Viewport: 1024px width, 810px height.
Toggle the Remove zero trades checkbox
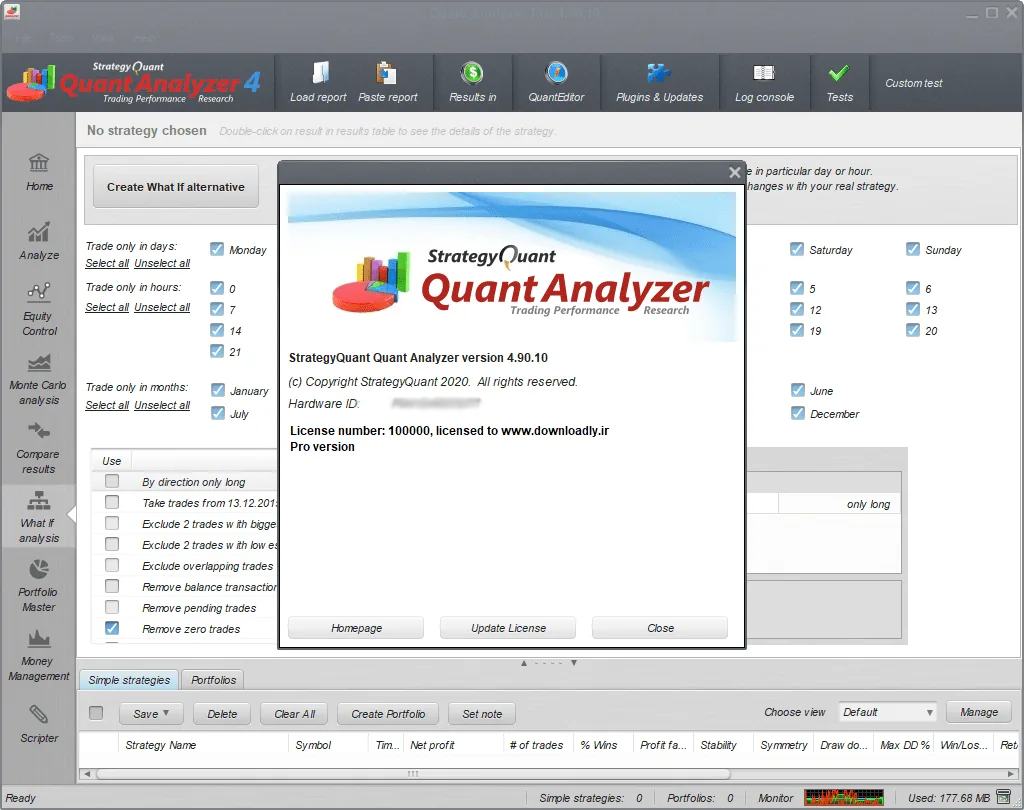pyautogui.click(x=112, y=628)
